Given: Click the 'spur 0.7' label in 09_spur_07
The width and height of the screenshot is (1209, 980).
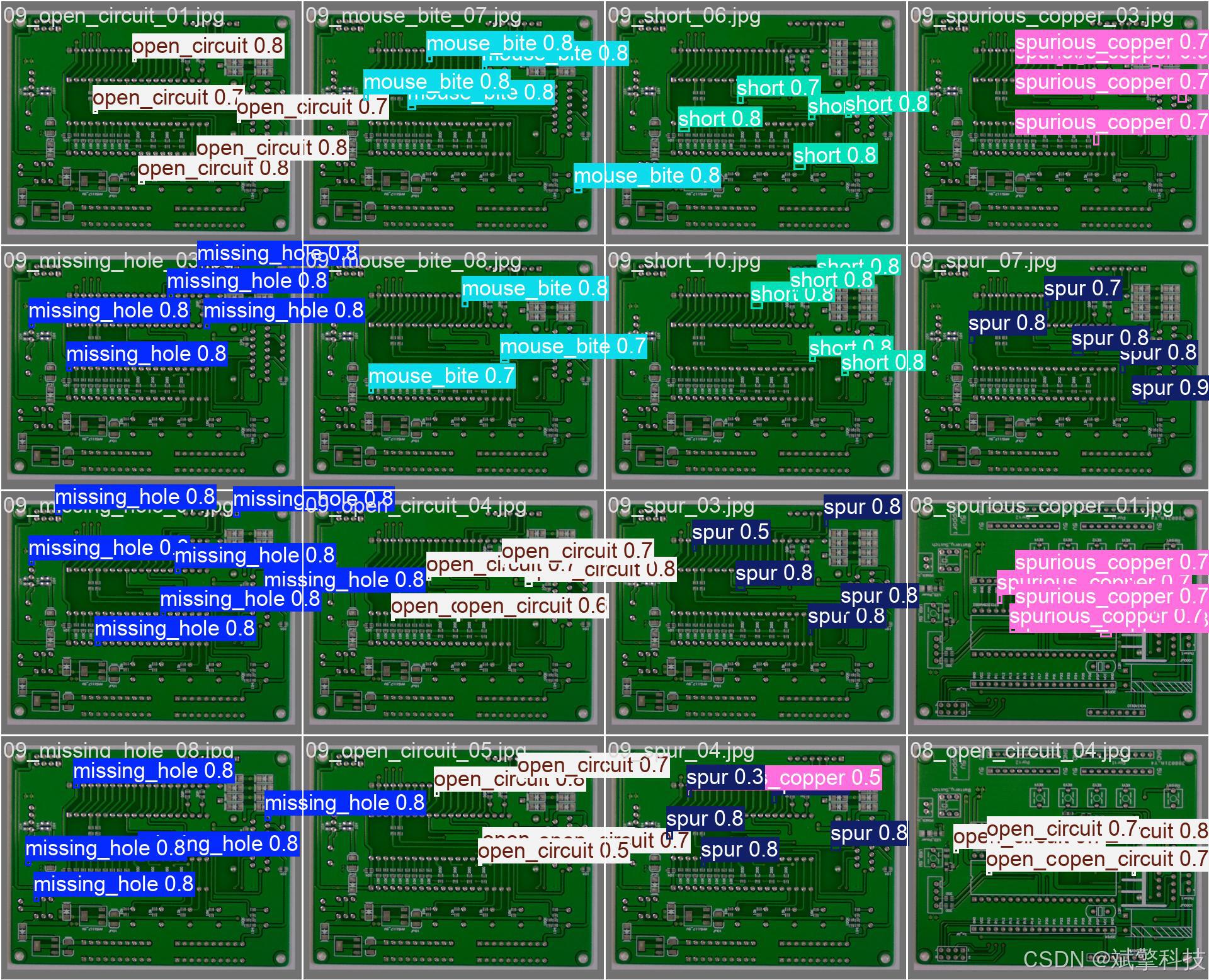Looking at the screenshot, I should tap(1082, 288).
